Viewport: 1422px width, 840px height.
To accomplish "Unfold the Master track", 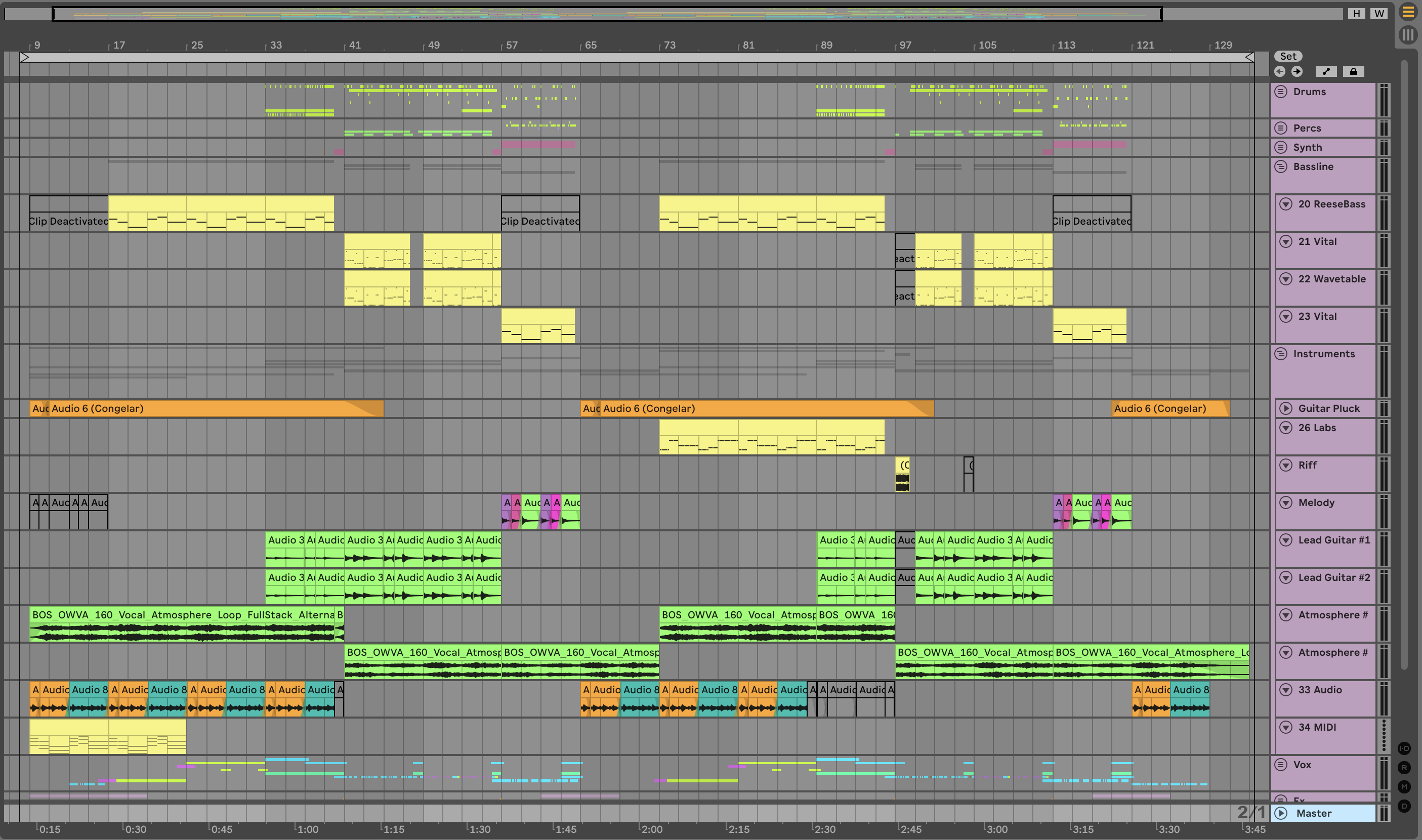I will coord(1281,813).
